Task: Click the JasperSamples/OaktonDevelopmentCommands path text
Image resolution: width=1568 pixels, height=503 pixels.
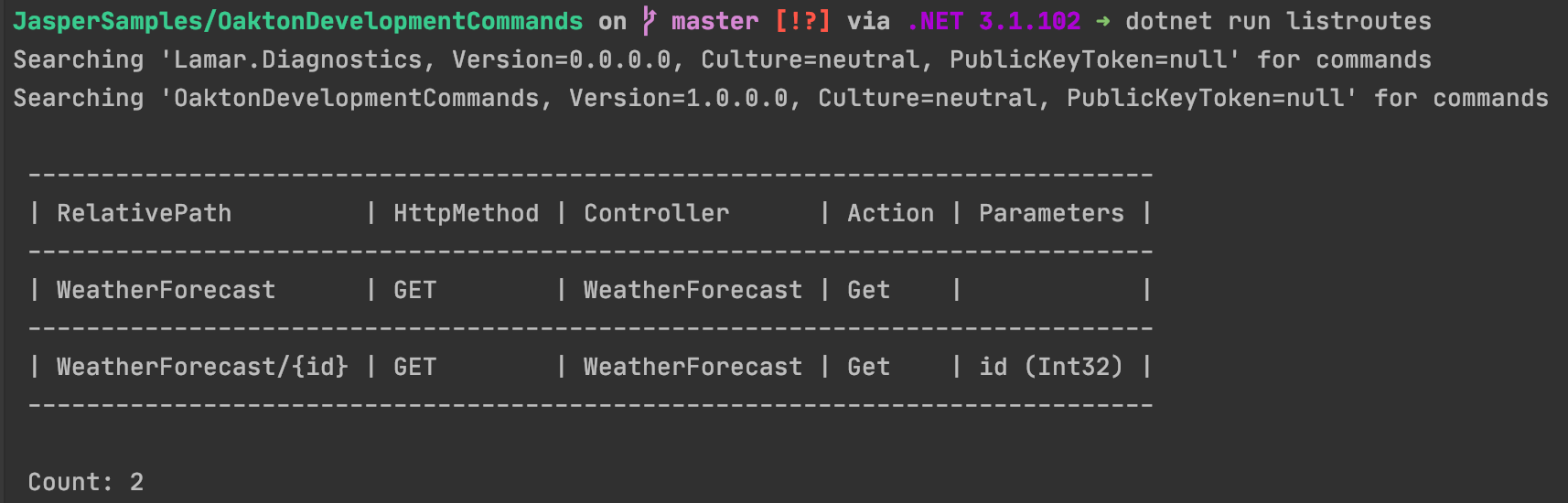Action: pyautogui.click(x=298, y=21)
